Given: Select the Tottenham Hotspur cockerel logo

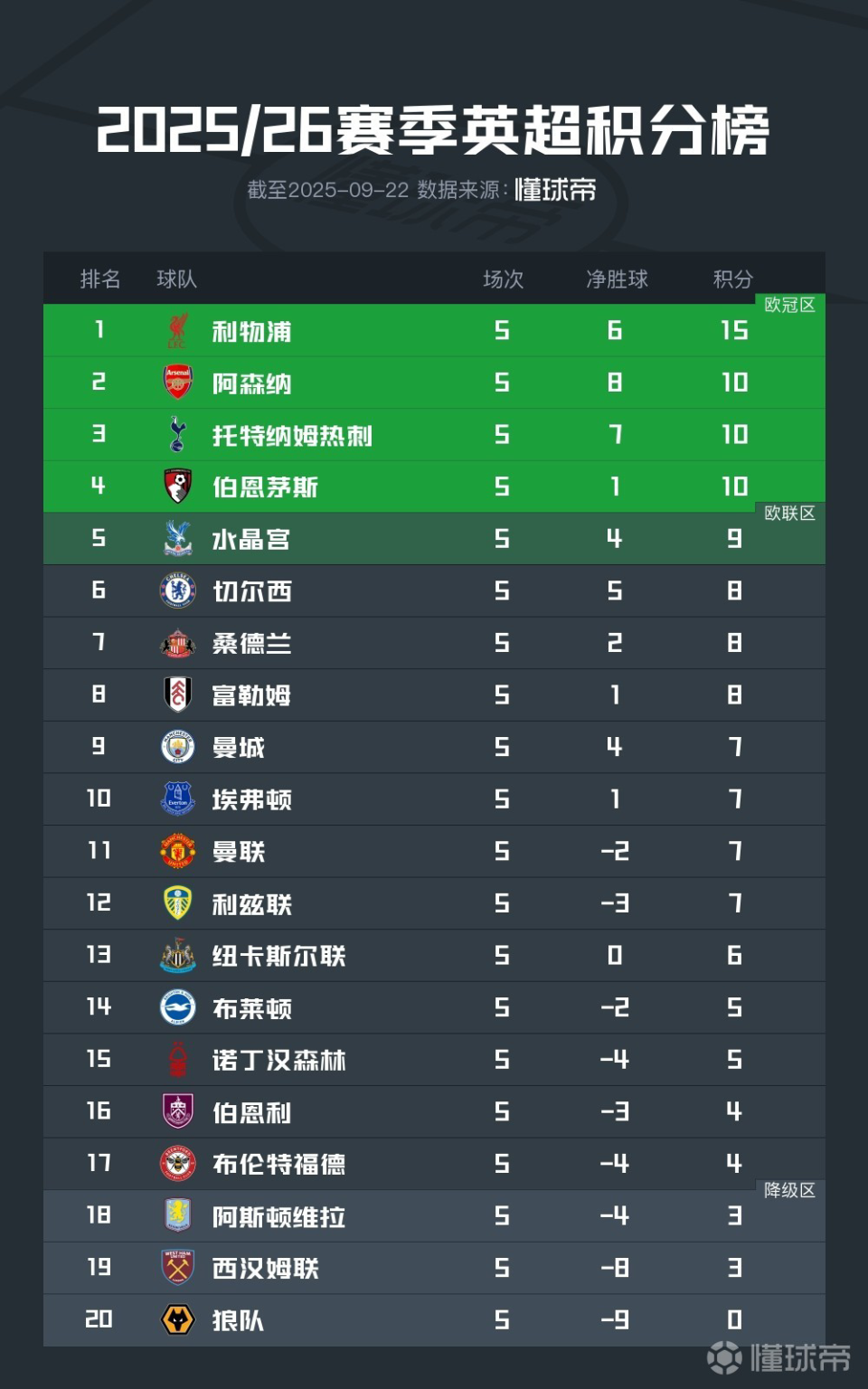Looking at the screenshot, I should pos(178,435).
